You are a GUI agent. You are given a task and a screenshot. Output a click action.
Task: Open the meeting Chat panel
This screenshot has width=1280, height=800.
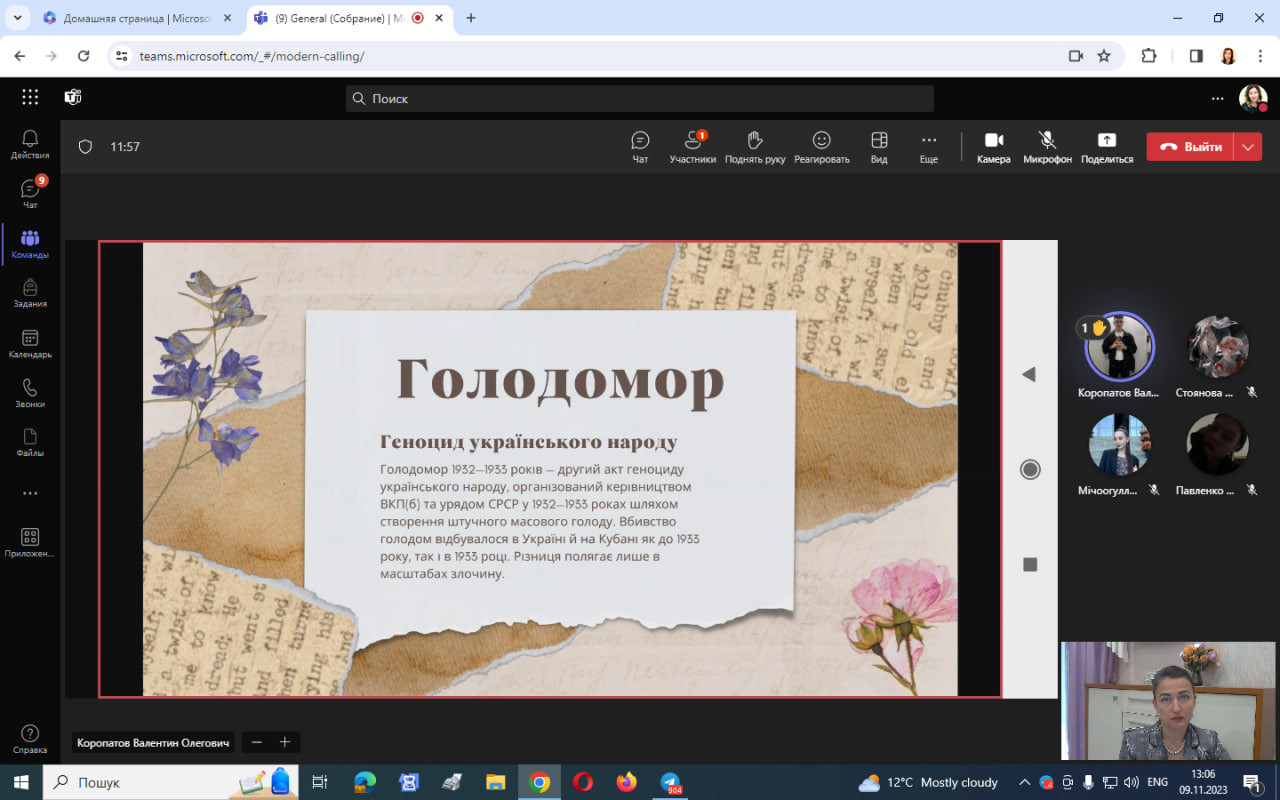point(640,146)
